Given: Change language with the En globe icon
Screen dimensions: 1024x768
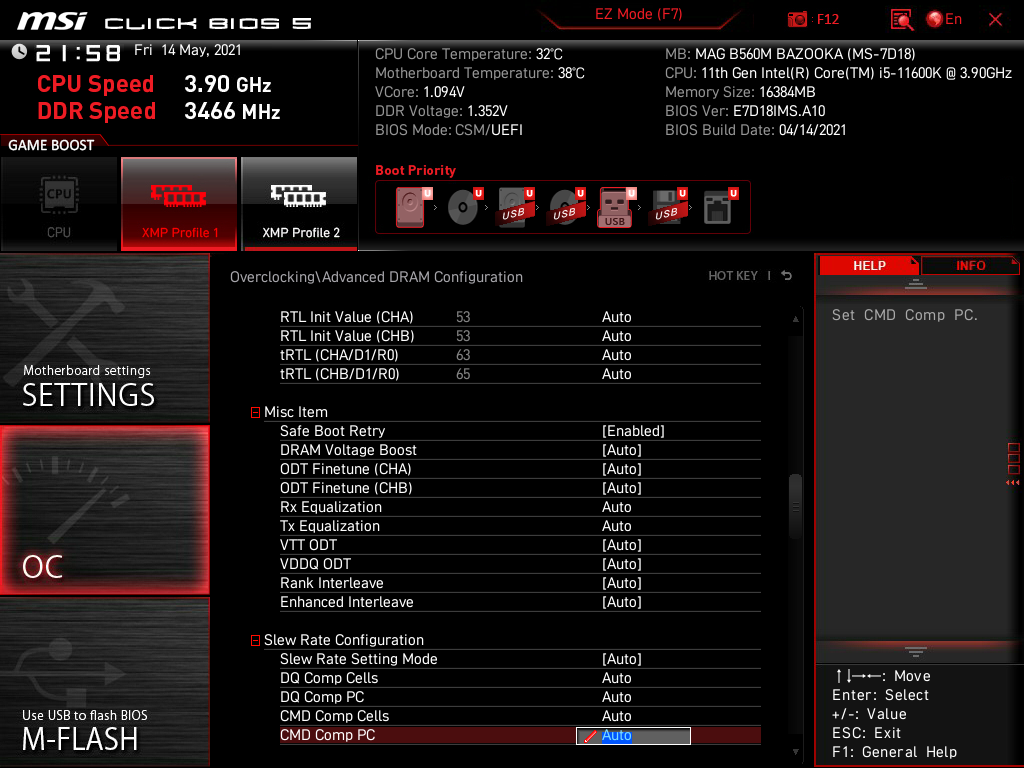Looking at the screenshot, I should click(944, 20).
